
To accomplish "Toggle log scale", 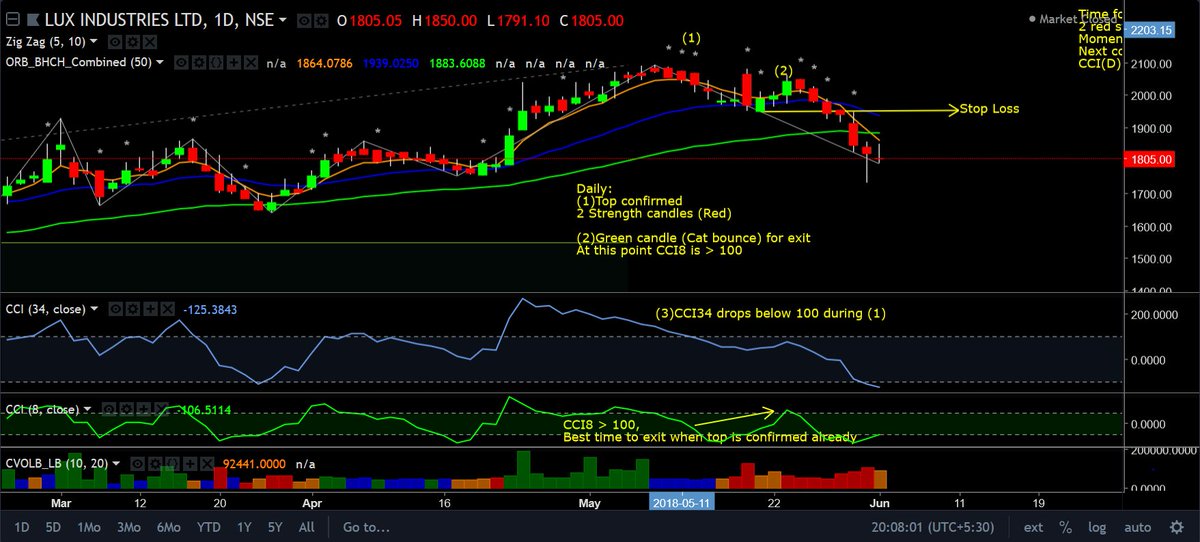I will [1098, 527].
